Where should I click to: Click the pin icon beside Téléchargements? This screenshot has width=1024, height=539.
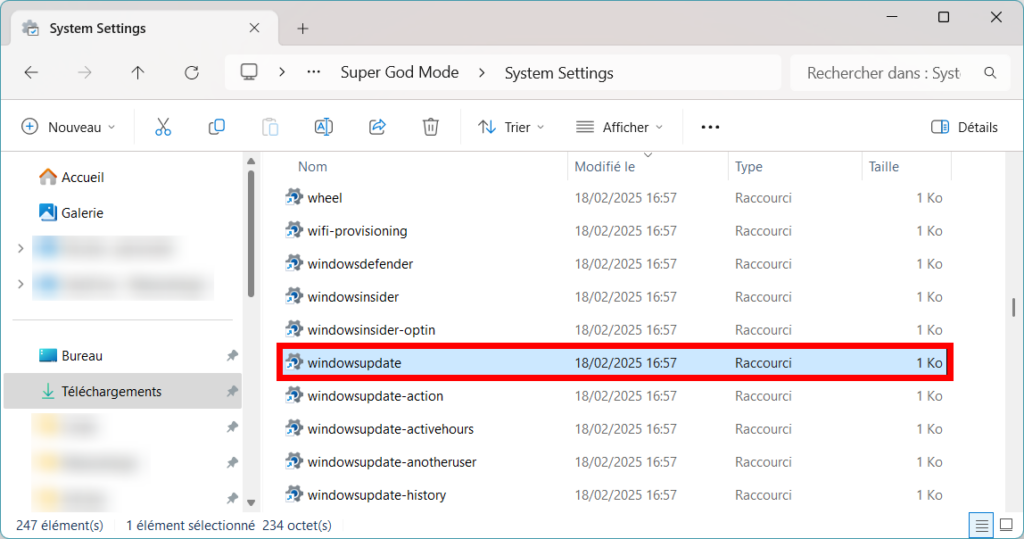click(x=232, y=391)
